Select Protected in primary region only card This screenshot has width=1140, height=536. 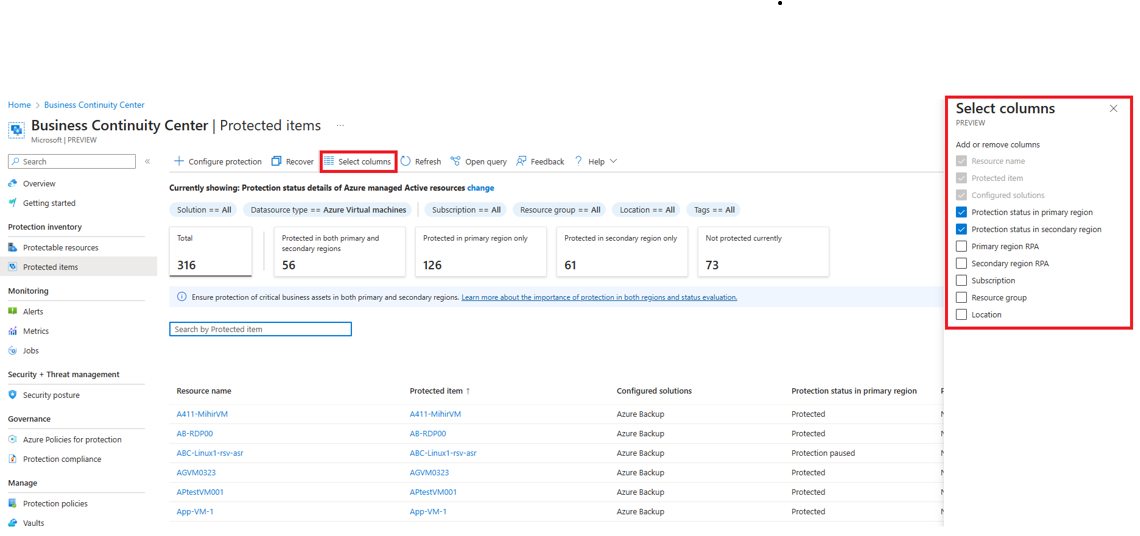point(481,252)
